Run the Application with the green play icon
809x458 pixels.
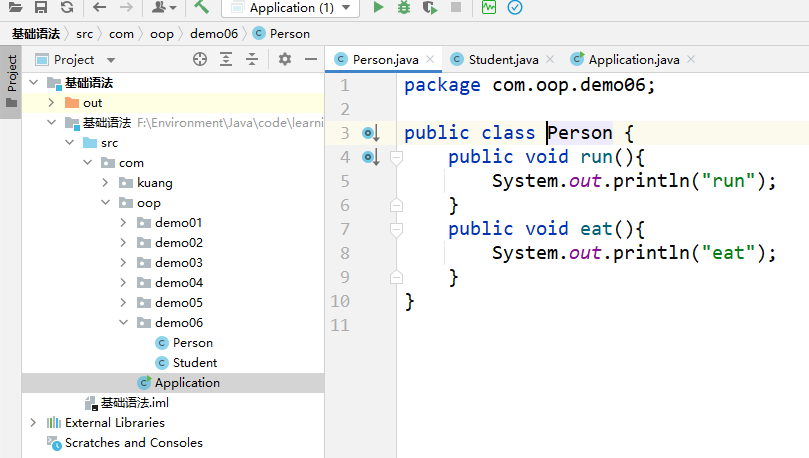tap(378, 7)
